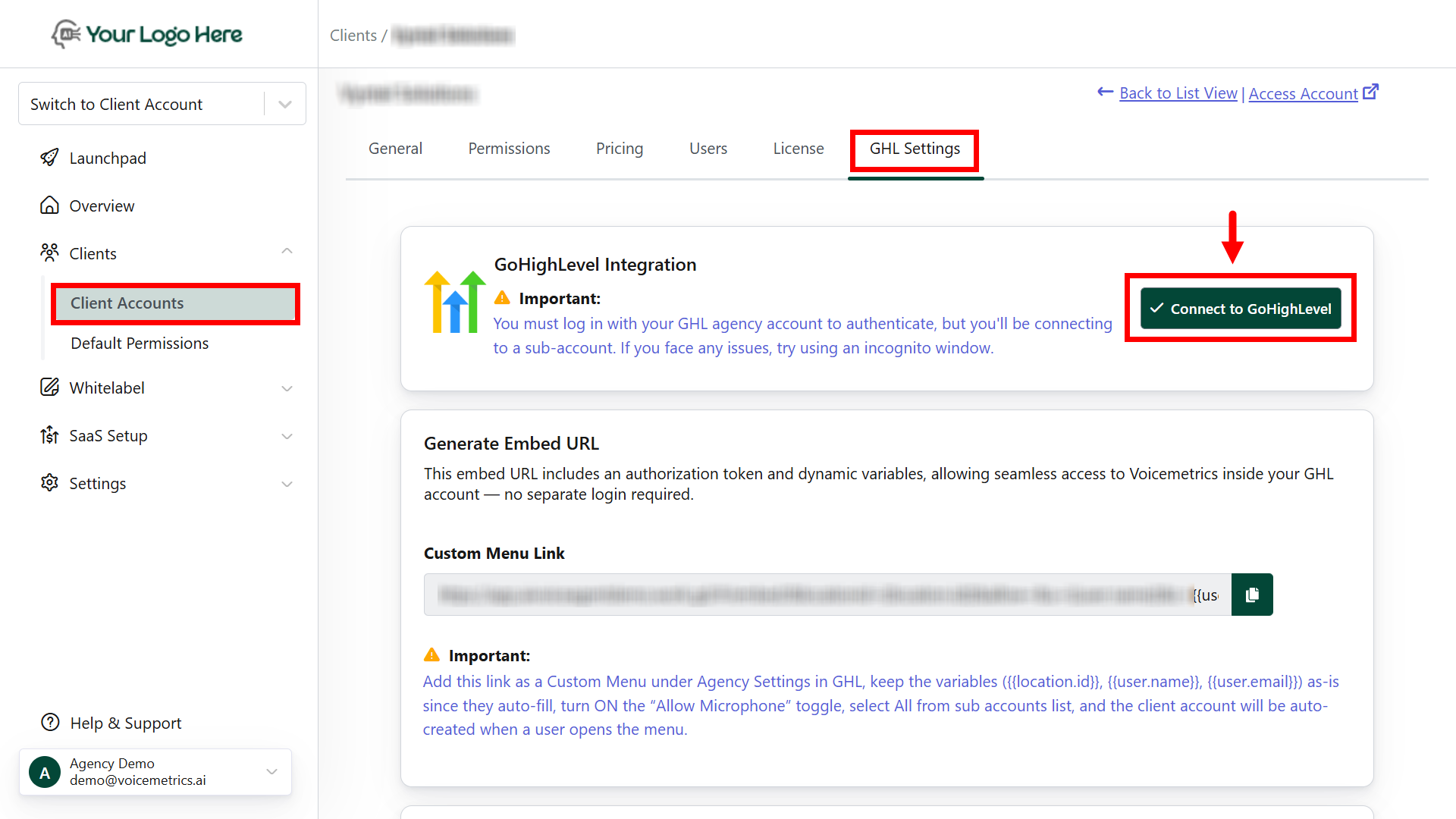Screen dimensions: 1456x819
Task: Click the Whitelabel edit icon
Action: 49,388
